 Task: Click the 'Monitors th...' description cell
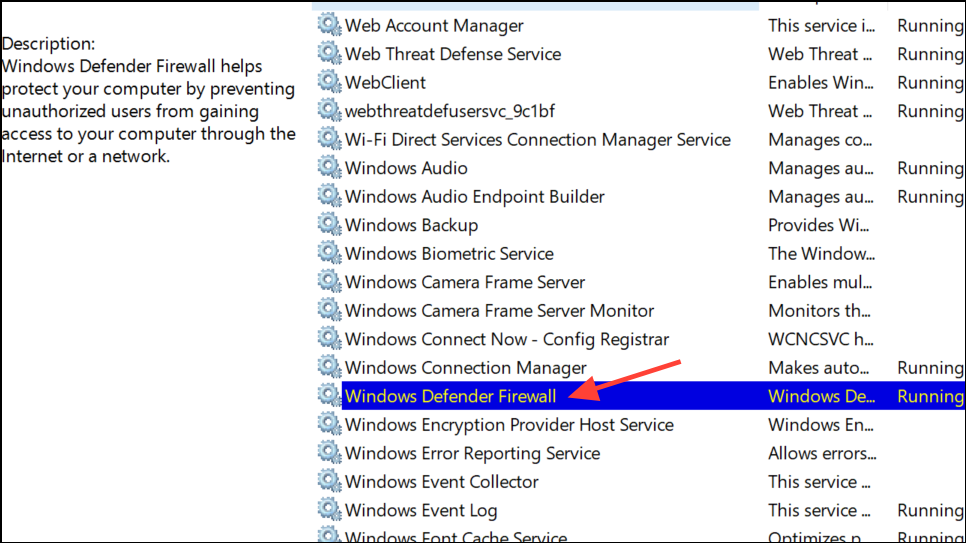click(x=819, y=311)
